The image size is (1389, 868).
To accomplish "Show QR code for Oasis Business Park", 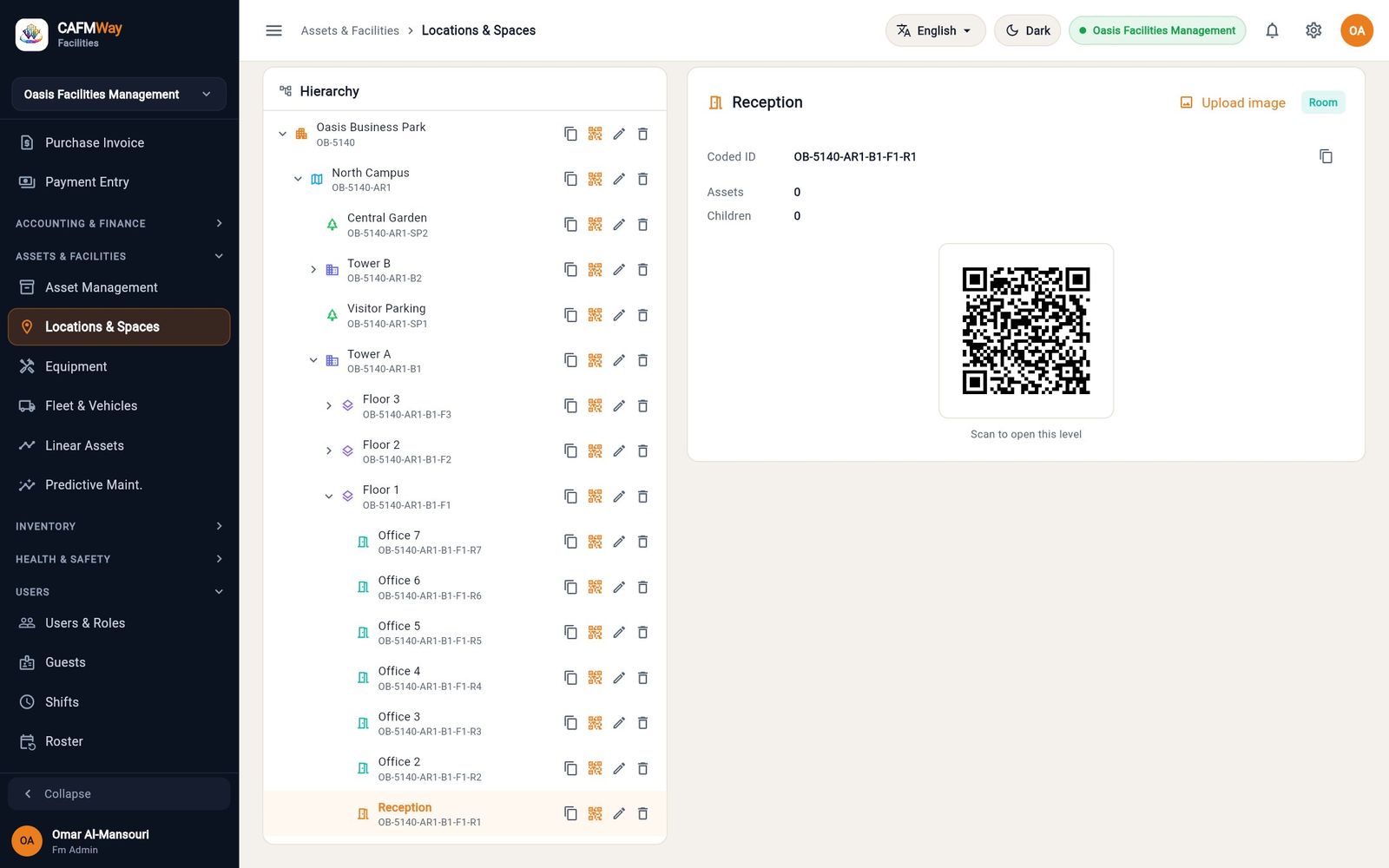I will click(x=595, y=134).
